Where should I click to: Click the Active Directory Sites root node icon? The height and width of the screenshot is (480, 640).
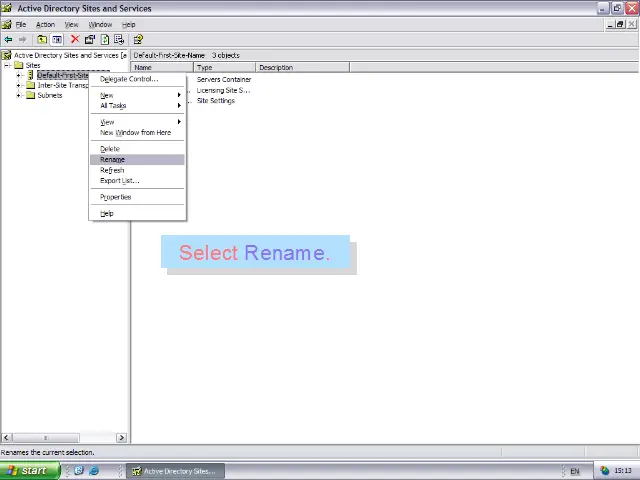(x=7, y=55)
